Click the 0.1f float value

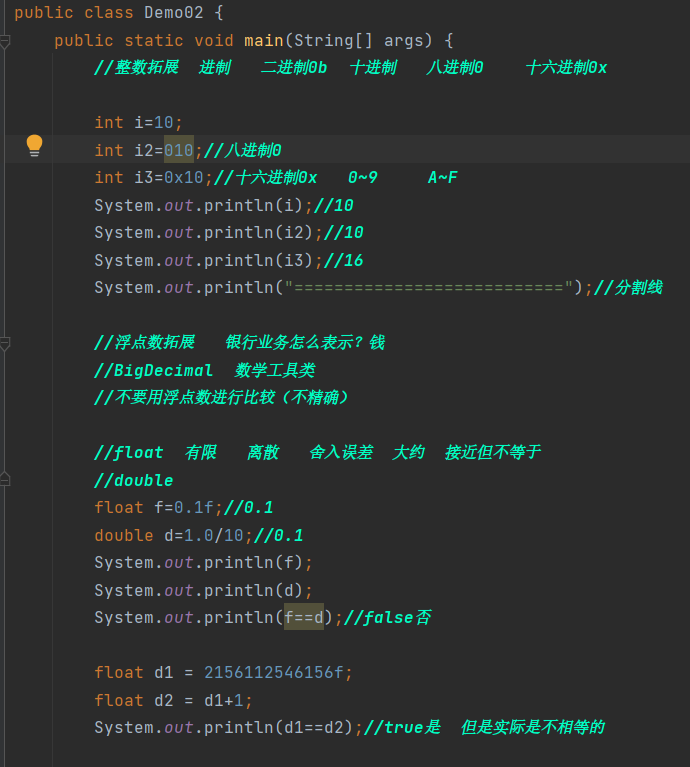tap(194, 507)
